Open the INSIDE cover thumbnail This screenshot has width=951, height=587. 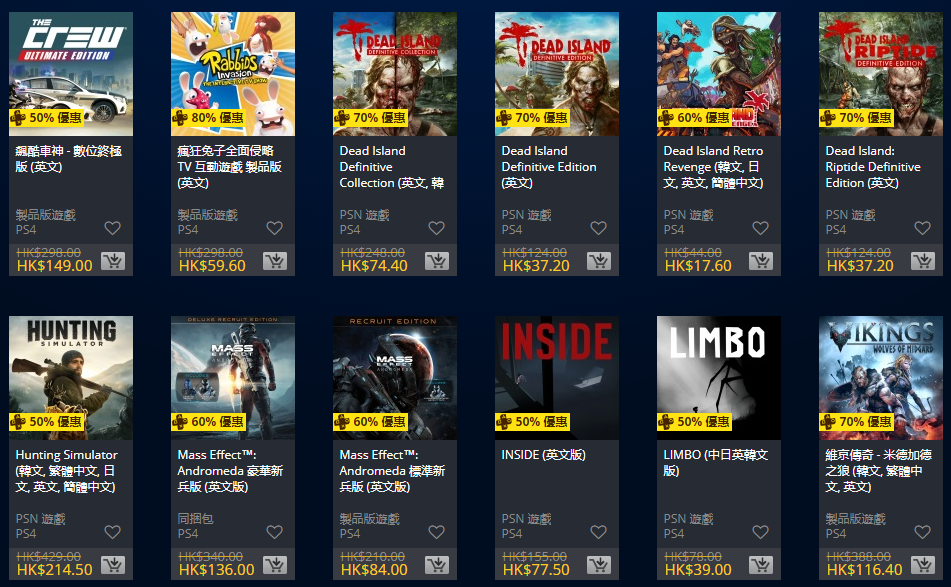557,377
